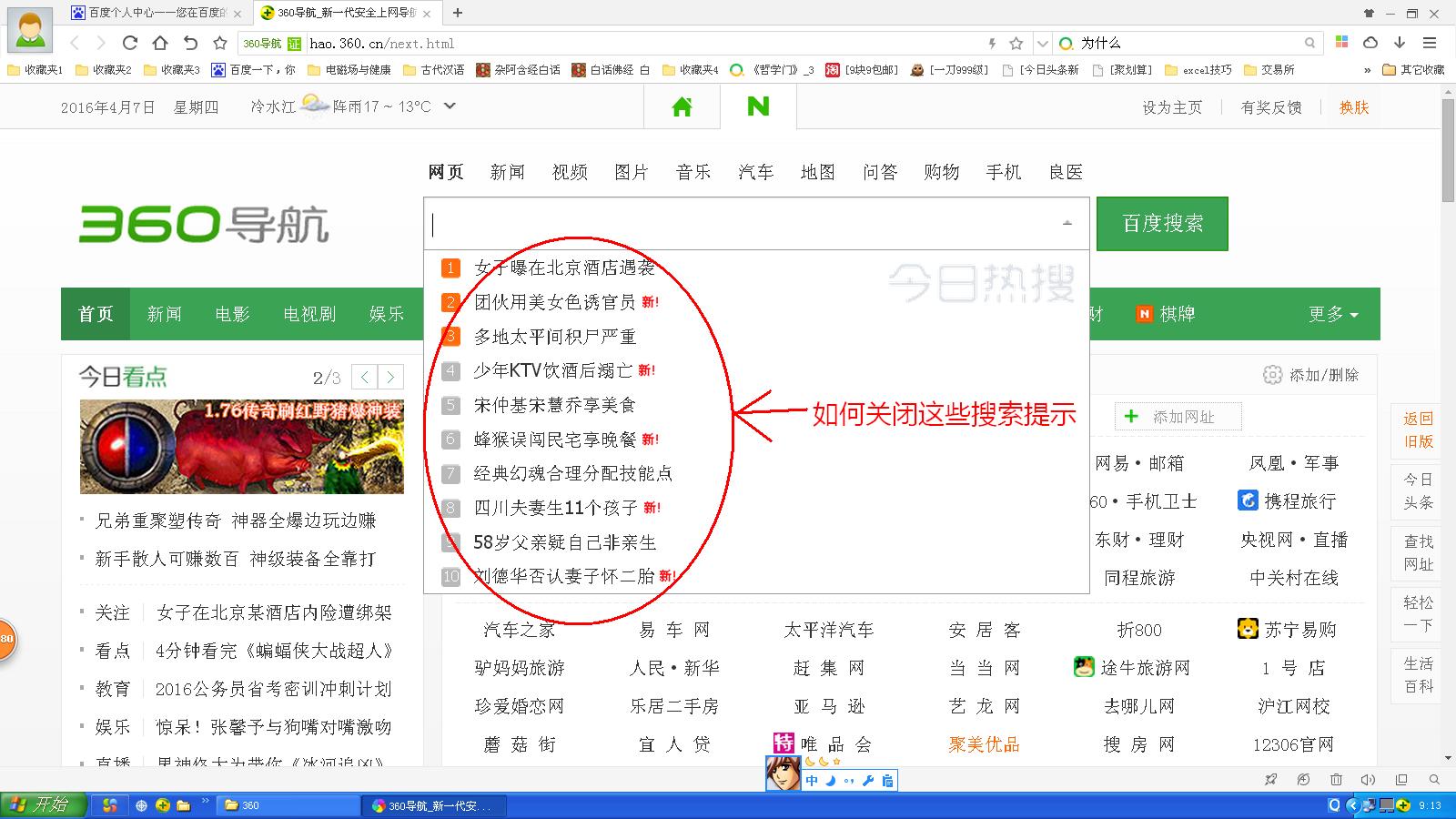The height and width of the screenshot is (819, 1456).
Task: Click the 苏宁易购 site link
Action: [1288, 629]
